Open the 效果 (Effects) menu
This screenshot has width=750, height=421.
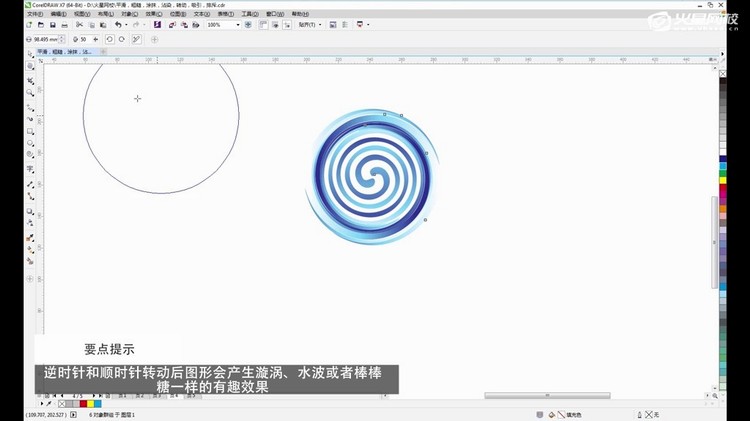[151, 14]
